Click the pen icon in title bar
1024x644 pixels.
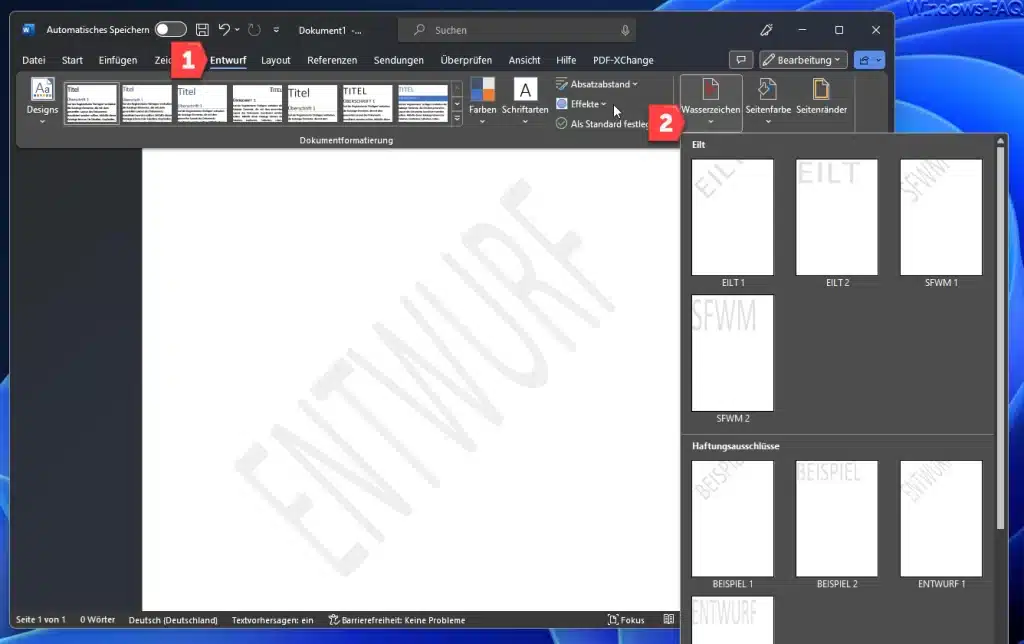pos(766,30)
